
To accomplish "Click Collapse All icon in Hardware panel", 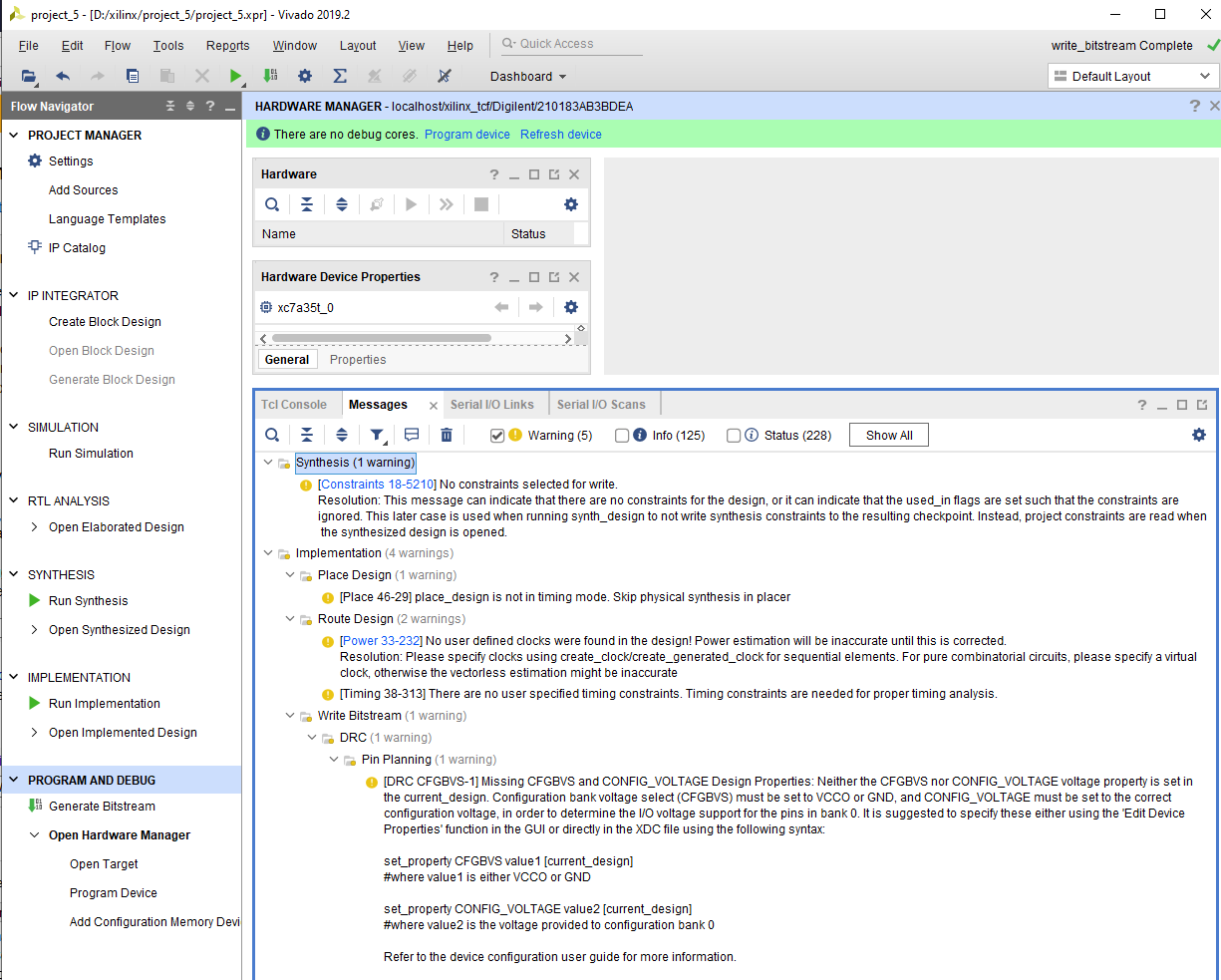I will [x=307, y=204].
